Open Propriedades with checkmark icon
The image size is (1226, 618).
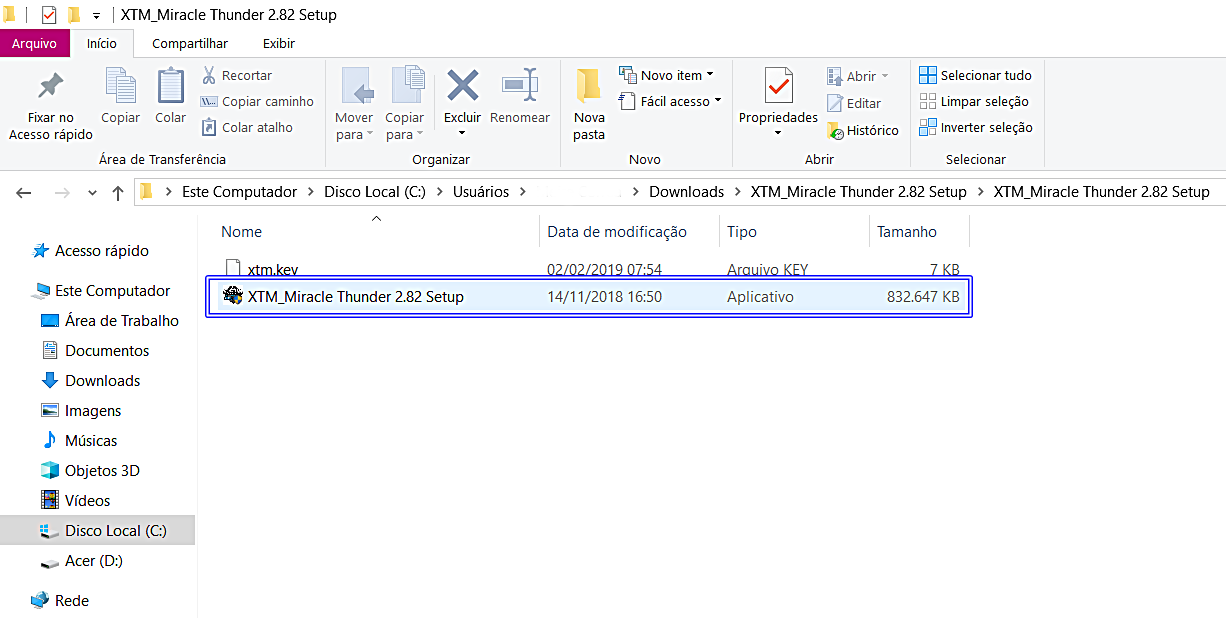pos(778,88)
